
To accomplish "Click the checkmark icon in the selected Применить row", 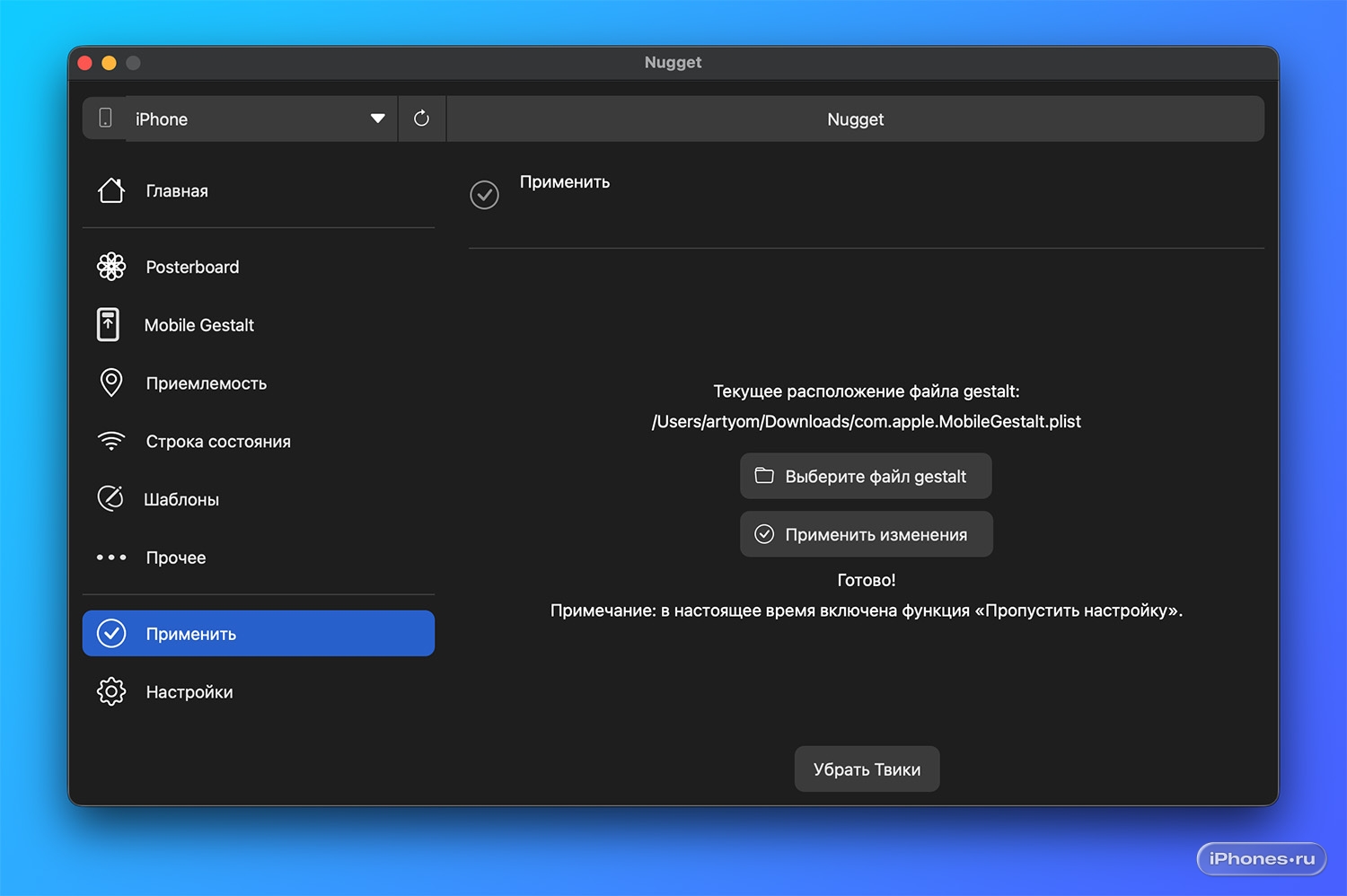I will (x=111, y=633).
